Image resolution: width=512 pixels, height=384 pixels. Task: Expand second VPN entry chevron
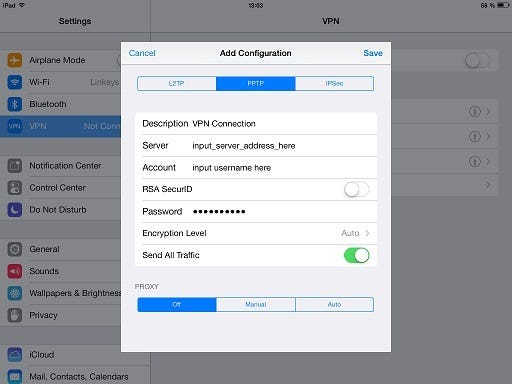488,136
